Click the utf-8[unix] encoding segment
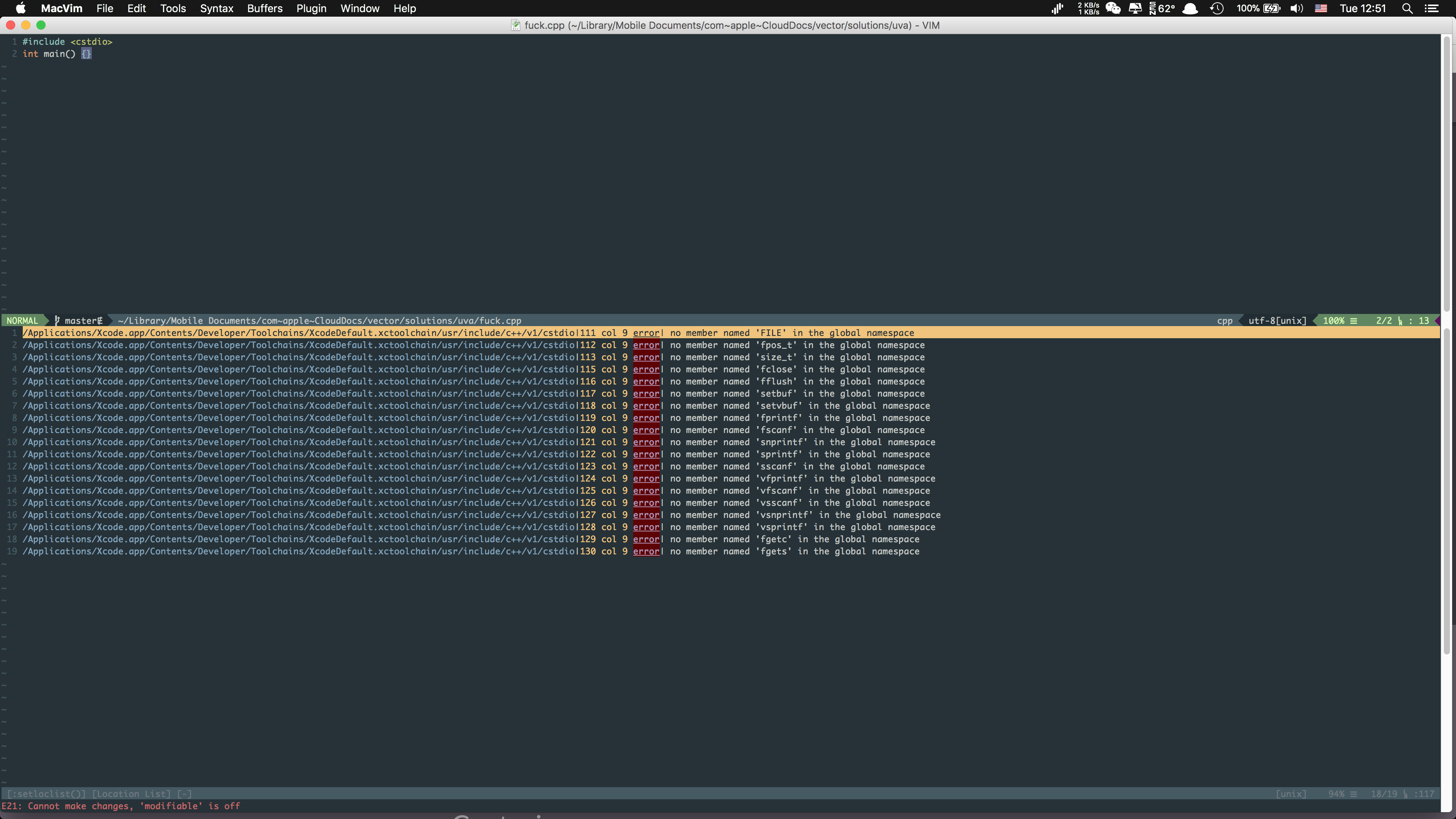 point(1277,320)
